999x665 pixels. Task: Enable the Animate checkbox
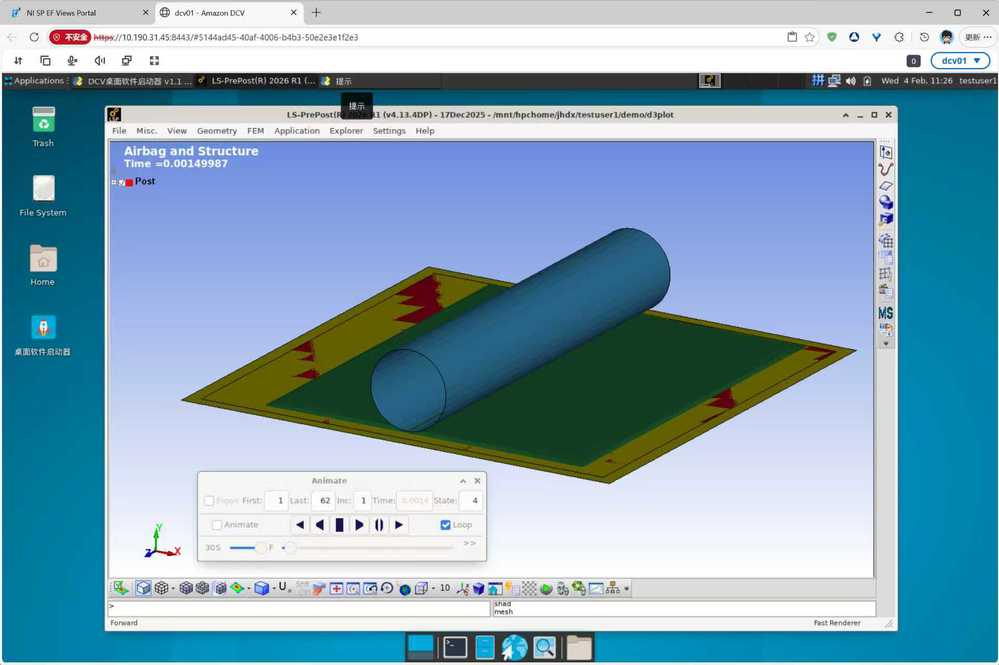pyautogui.click(x=217, y=525)
